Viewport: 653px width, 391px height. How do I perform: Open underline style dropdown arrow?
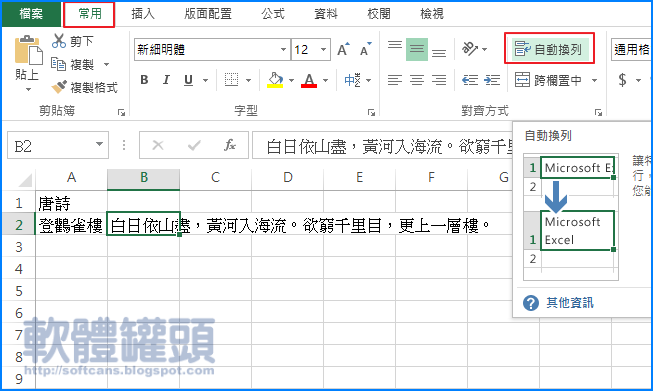(x=205, y=80)
